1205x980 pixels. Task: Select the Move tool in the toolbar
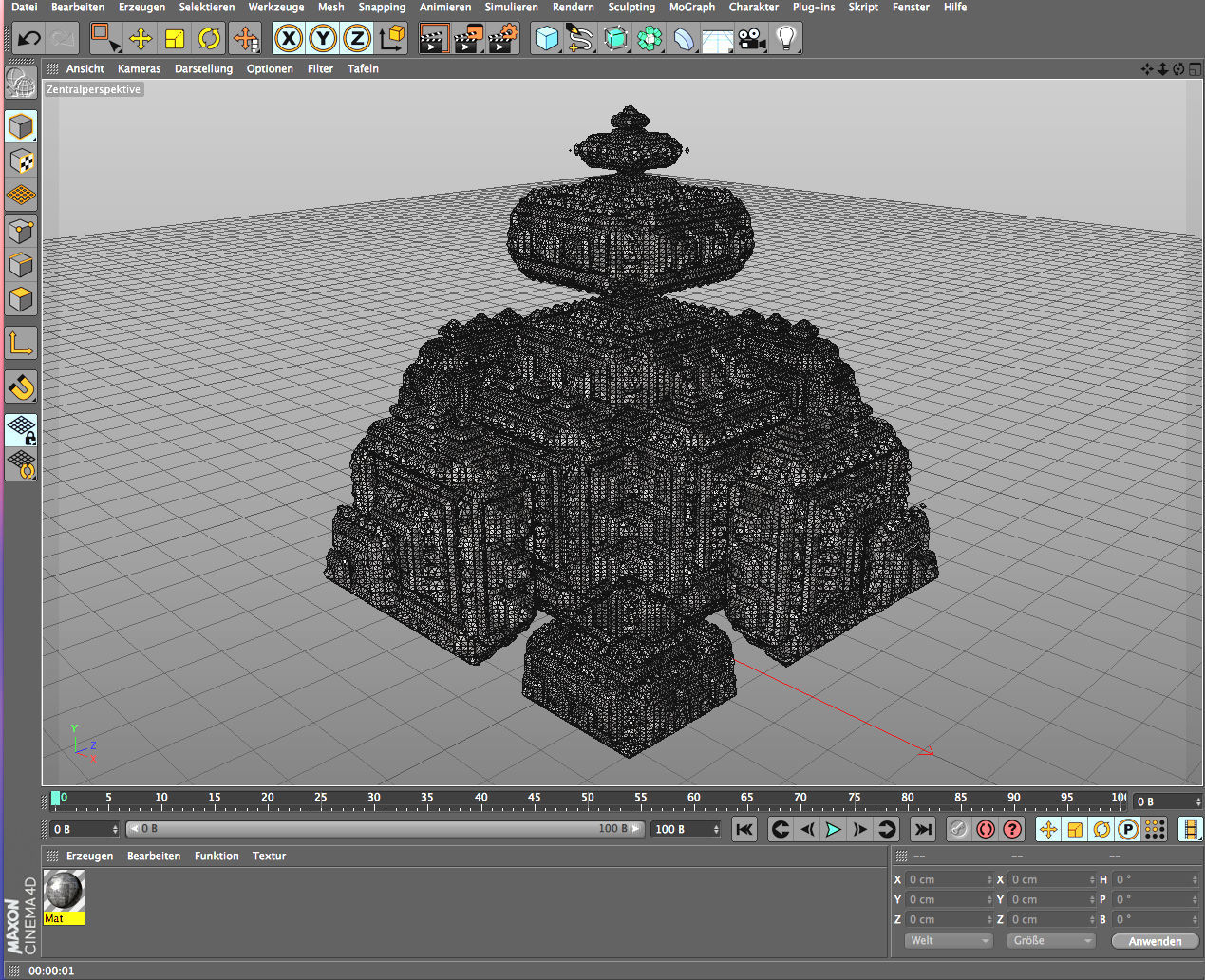[140, 38]
